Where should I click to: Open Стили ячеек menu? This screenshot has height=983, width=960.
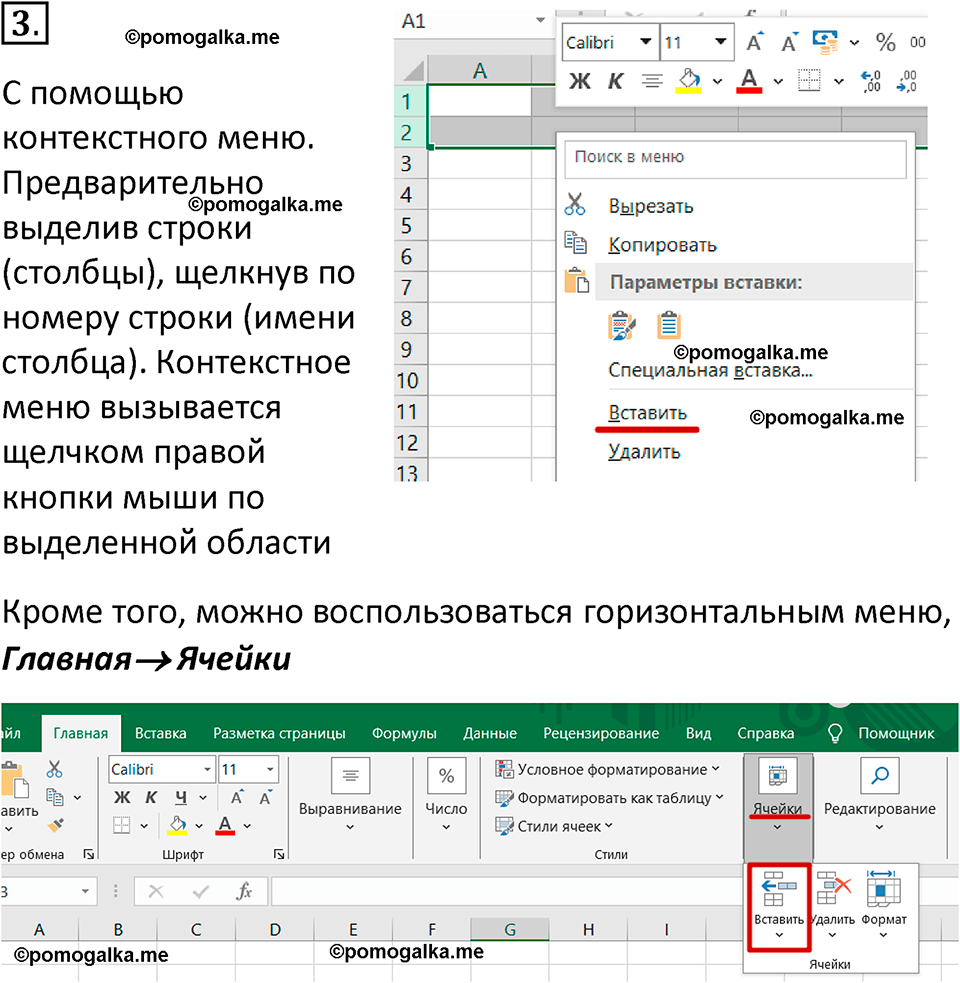coord(554,826)
